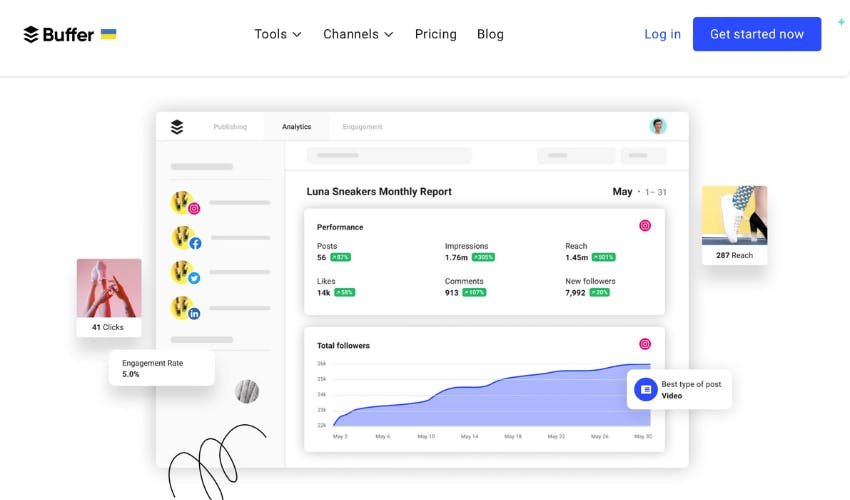Image resolution: width=850 pixels, height=500 pixels.
Task: Click the Performance heading
Action: pos(340,227)
